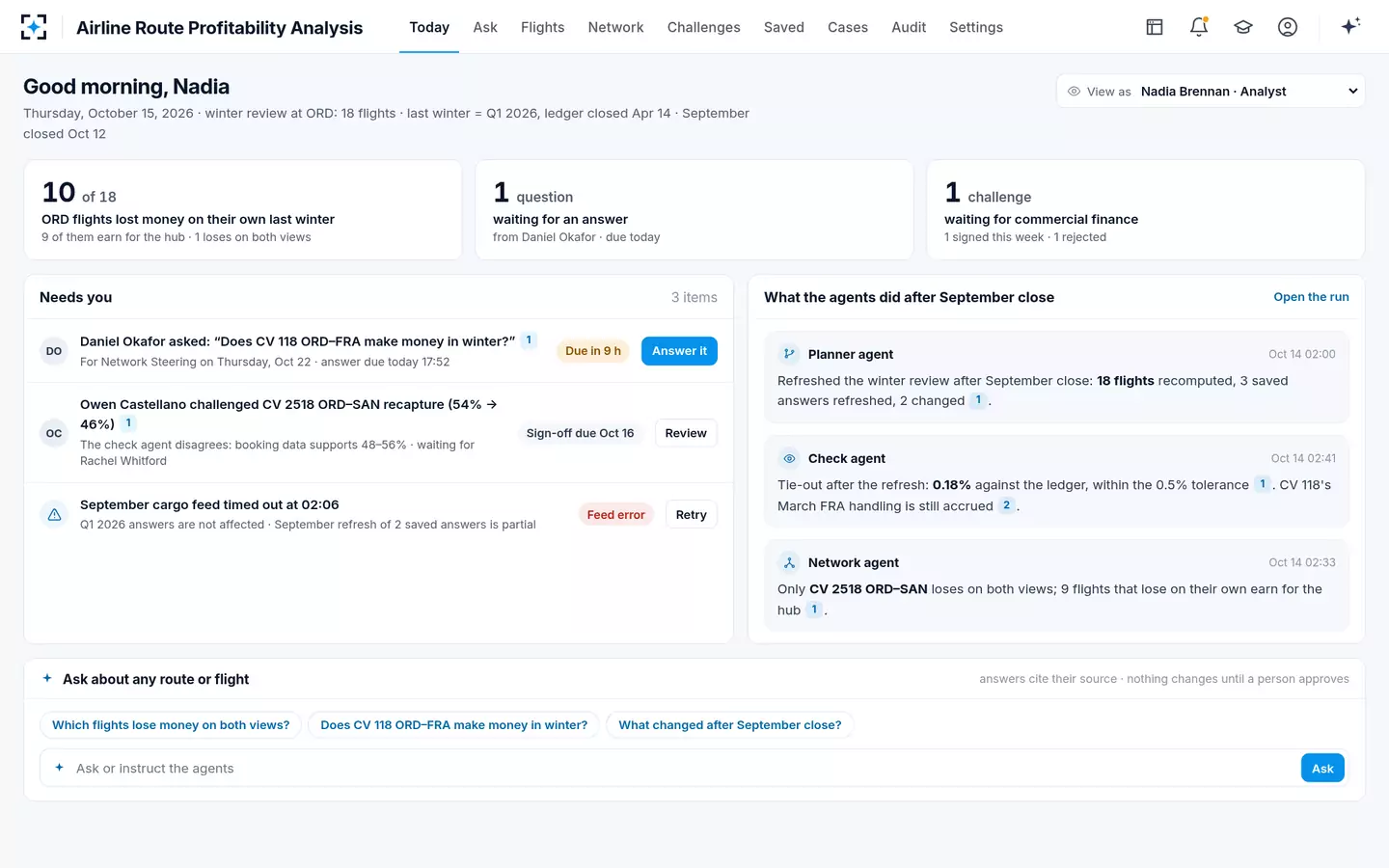Screen dimensions: 1389x868
Task: Open the '1 question' waiting card
Action: pyautogui.click(x=694, y=209)
